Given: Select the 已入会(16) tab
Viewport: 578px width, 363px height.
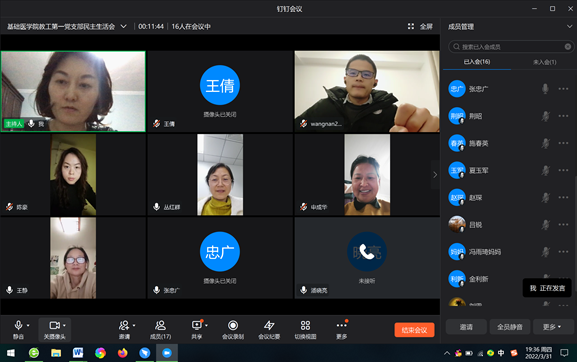Looking at the screenshot, I should click(477, 62).
